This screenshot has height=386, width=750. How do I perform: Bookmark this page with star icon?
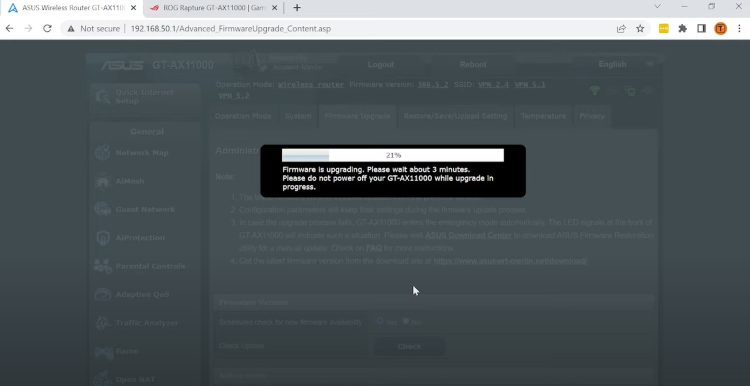[640, 29]
